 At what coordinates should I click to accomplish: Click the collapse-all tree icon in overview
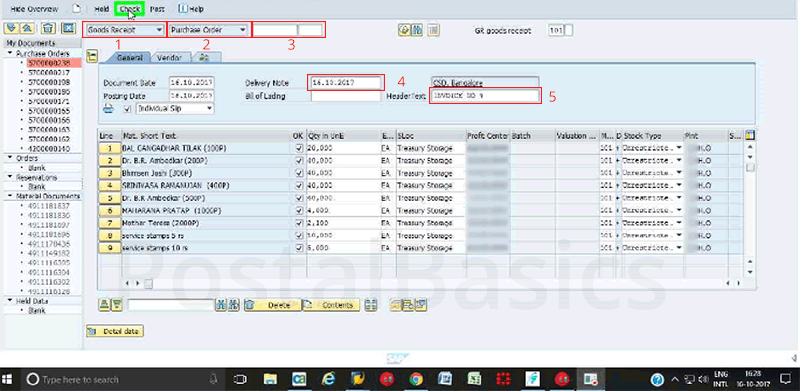tap(27, 28)
